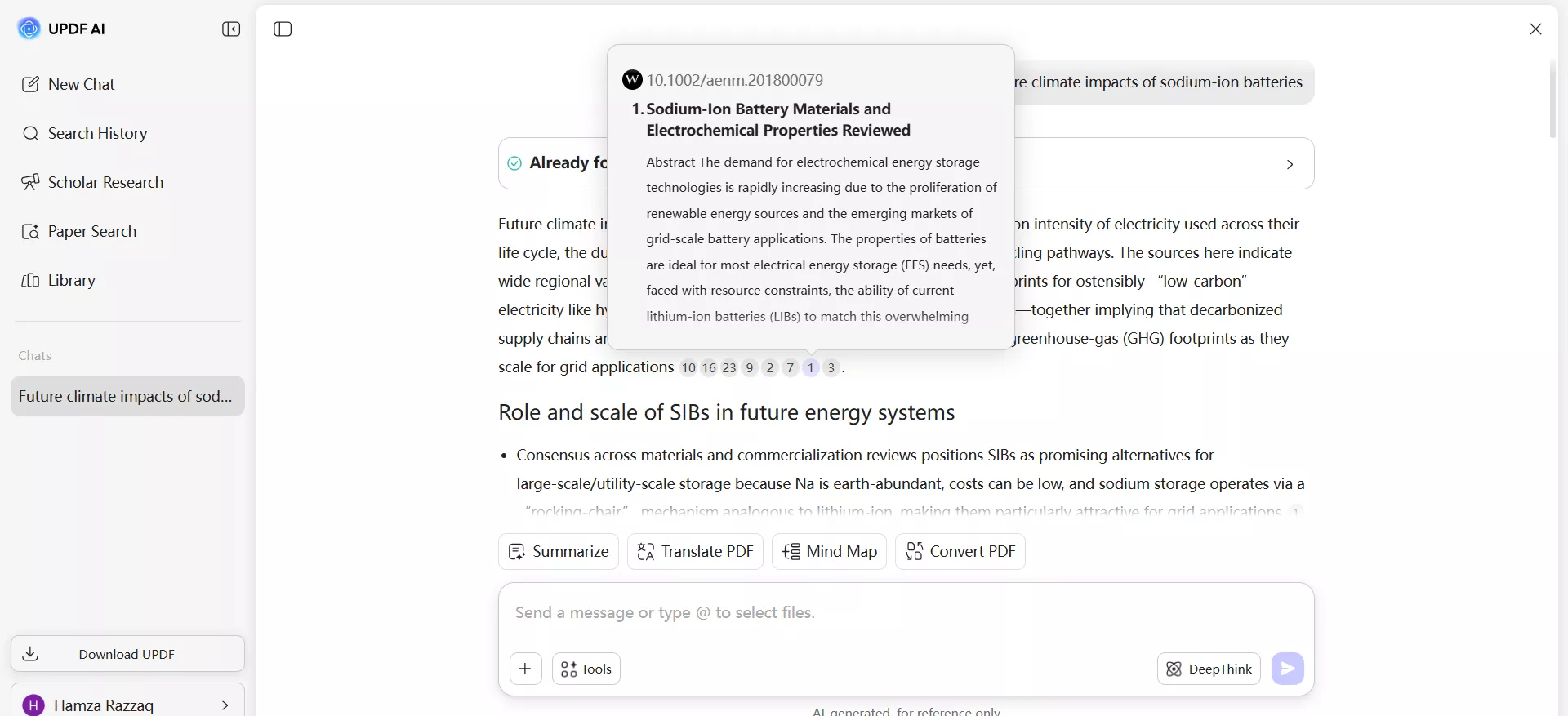
Task: Click the Summarize button
Action: coord(559,552)
